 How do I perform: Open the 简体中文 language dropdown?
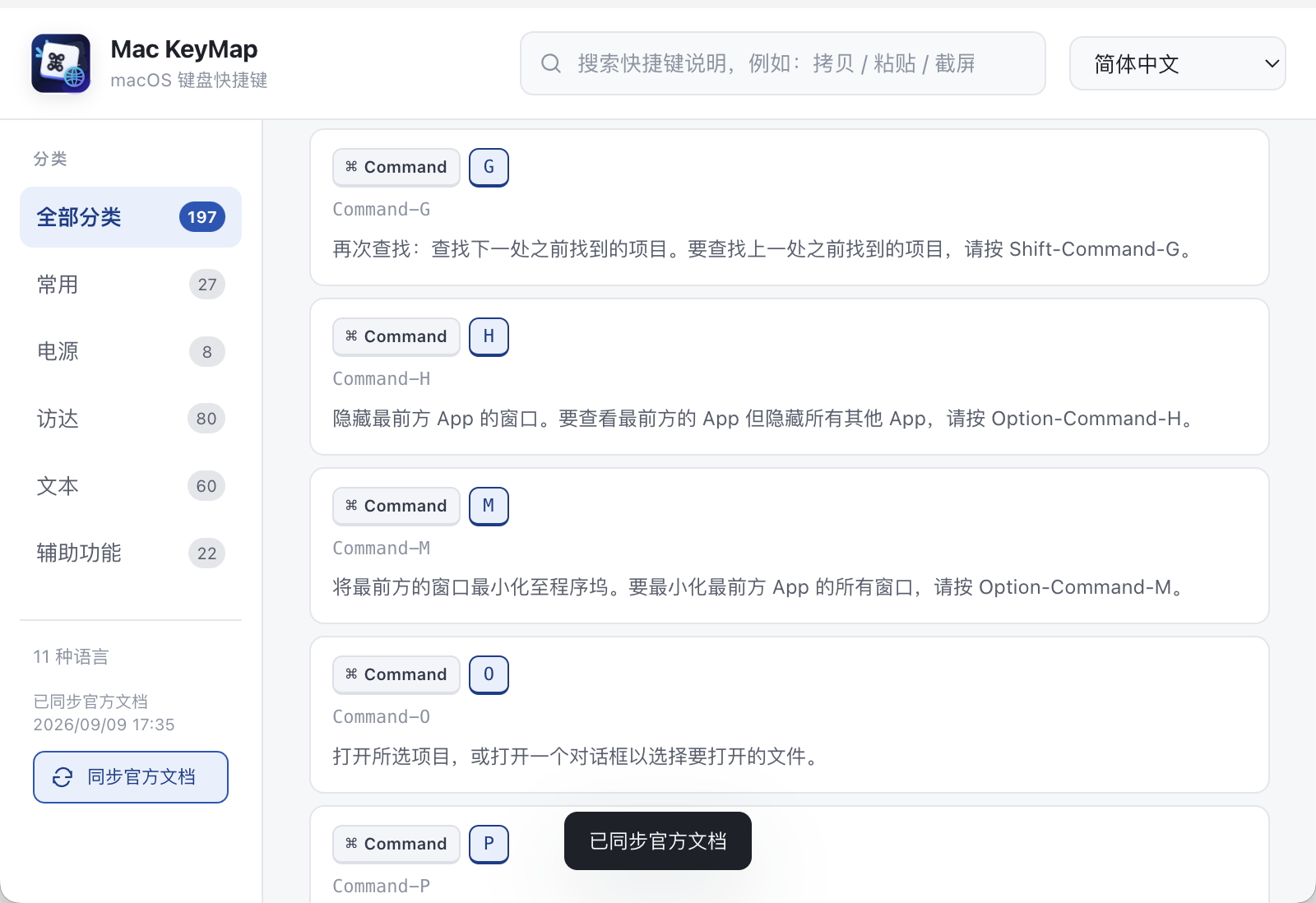click(1177, 63)
